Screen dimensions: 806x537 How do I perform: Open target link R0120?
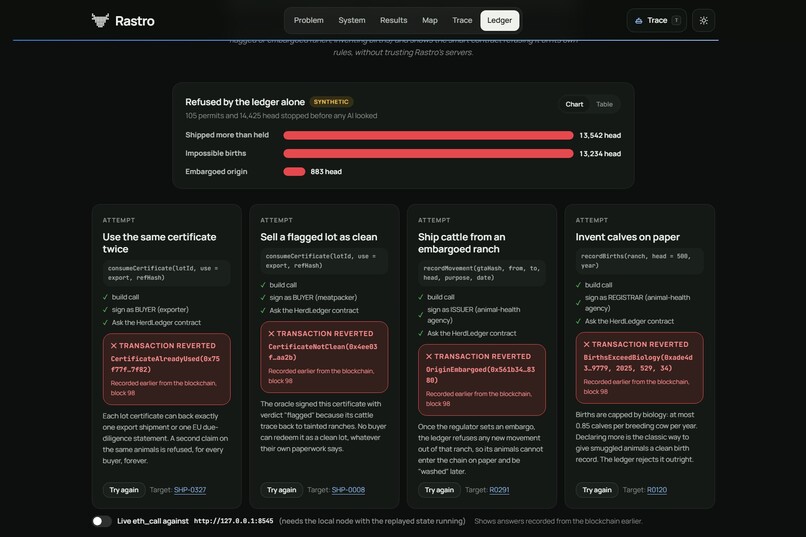(x=657, y=490)
